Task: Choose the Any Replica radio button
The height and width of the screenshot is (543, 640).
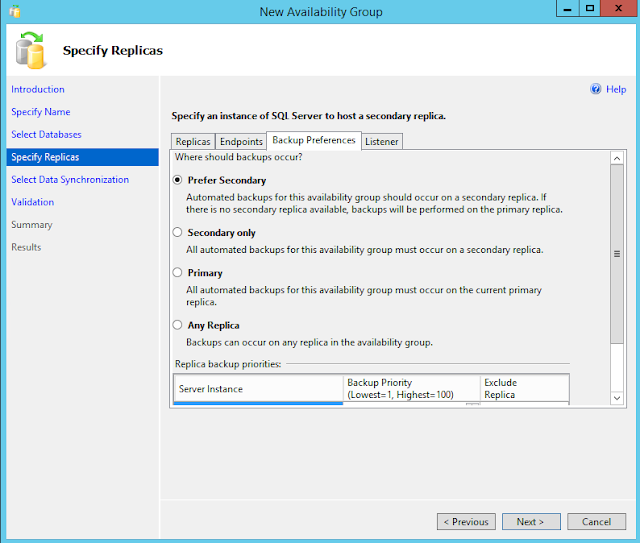Action: point(177,325)
